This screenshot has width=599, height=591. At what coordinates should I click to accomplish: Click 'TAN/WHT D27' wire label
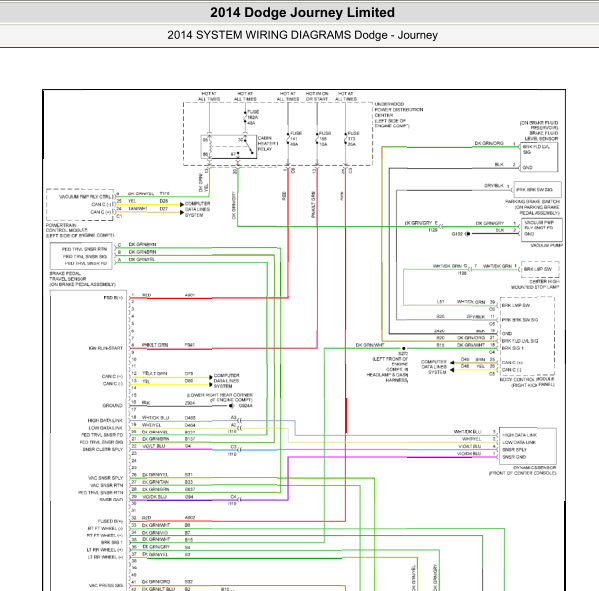[148, 209]
